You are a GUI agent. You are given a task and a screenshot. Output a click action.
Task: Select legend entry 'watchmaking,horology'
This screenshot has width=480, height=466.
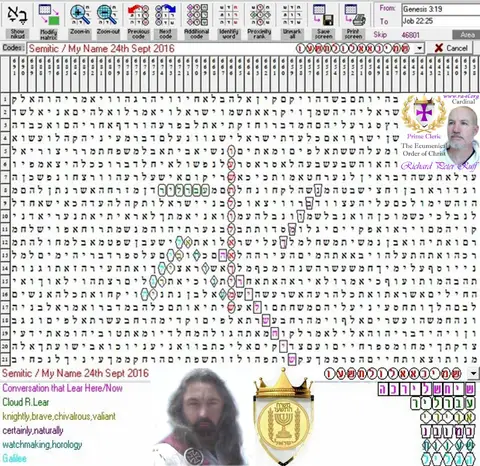tap(42, 445)
